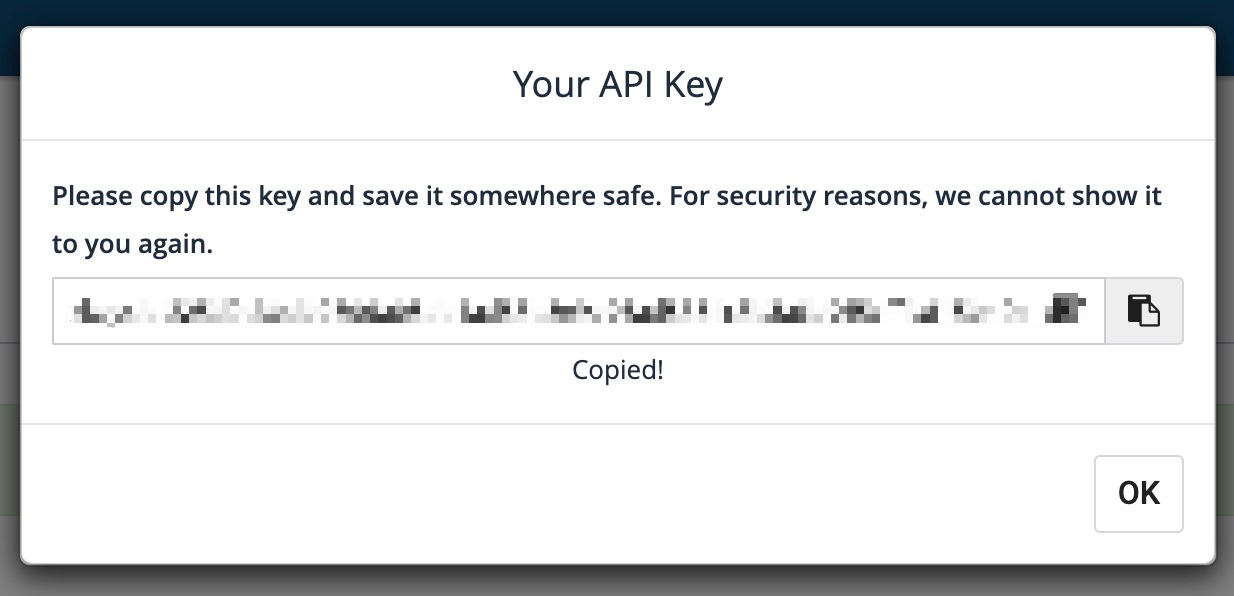Click the "to you again." text line
1234x596 pixels.
tap(132, 245)
